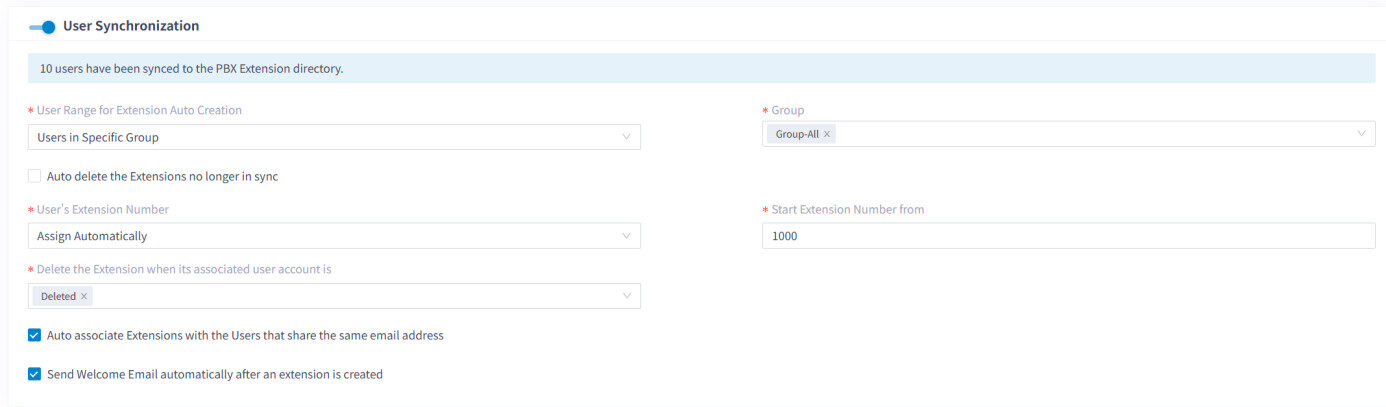Image resolution: width=1386 pixels, height=407 pixels.
Task: Open User Range for Extension Auto Creation dropdown
Action: point(334,137)
